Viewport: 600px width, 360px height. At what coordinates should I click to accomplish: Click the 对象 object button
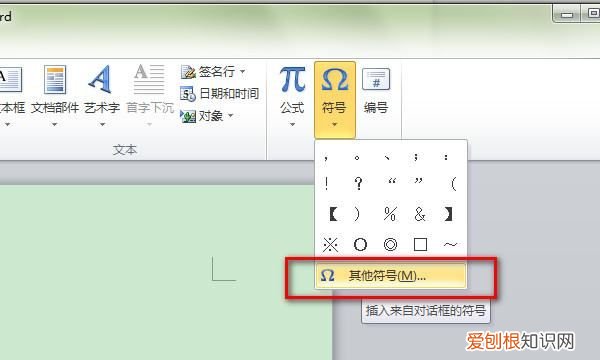(x=202, y=116)
